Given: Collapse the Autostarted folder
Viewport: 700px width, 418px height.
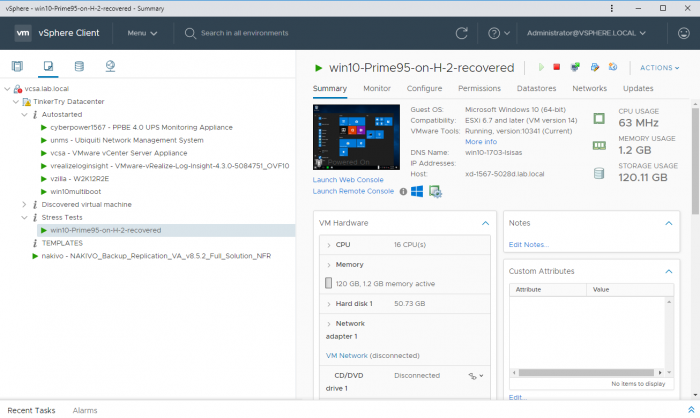Looking at the screenshot, I should pyautogui.click(x=24, y=115).
